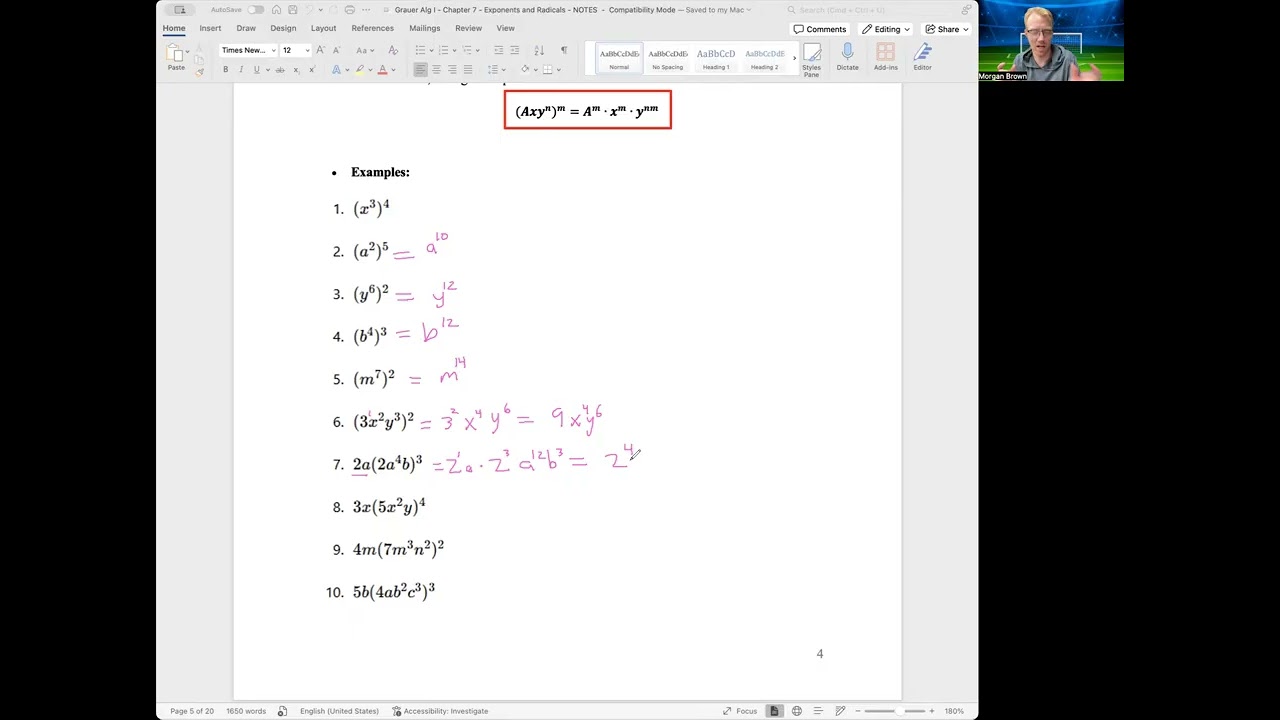Toggle Show paragraph marks
This screenshot has height=720, width=1280.
tap(563, 50)
